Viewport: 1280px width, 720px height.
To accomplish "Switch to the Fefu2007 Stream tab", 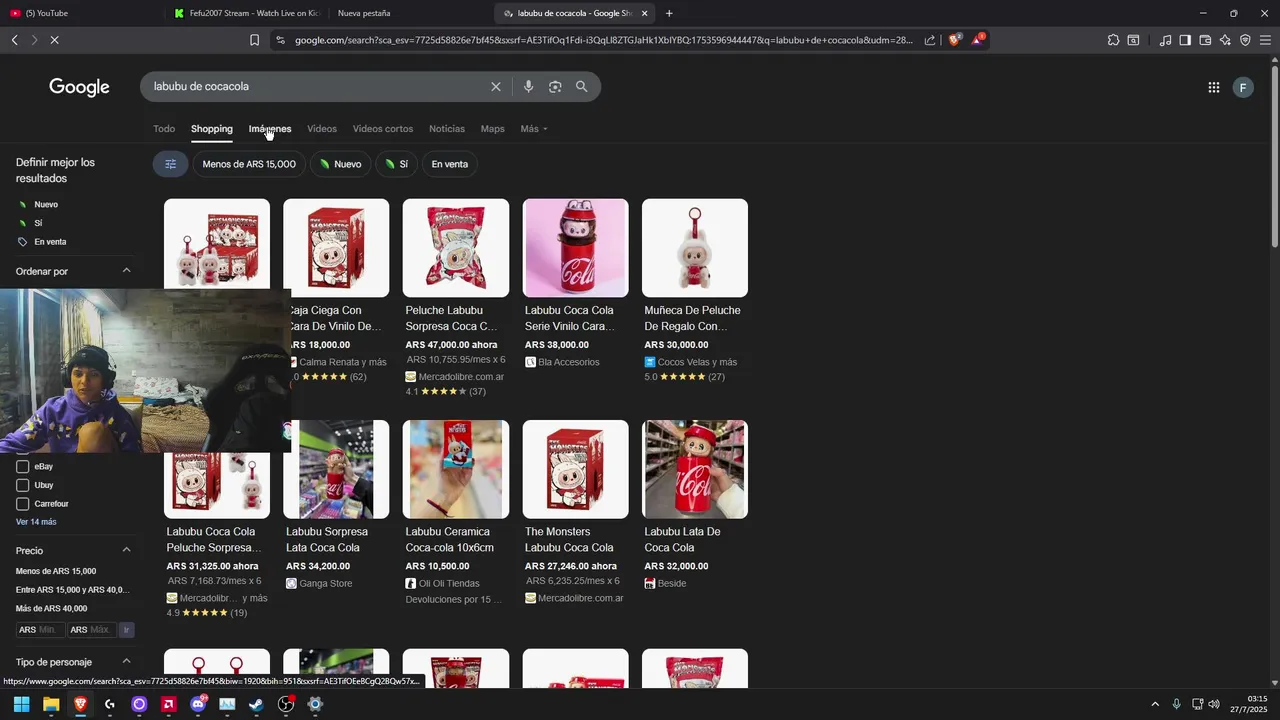I will pos(245,13).
